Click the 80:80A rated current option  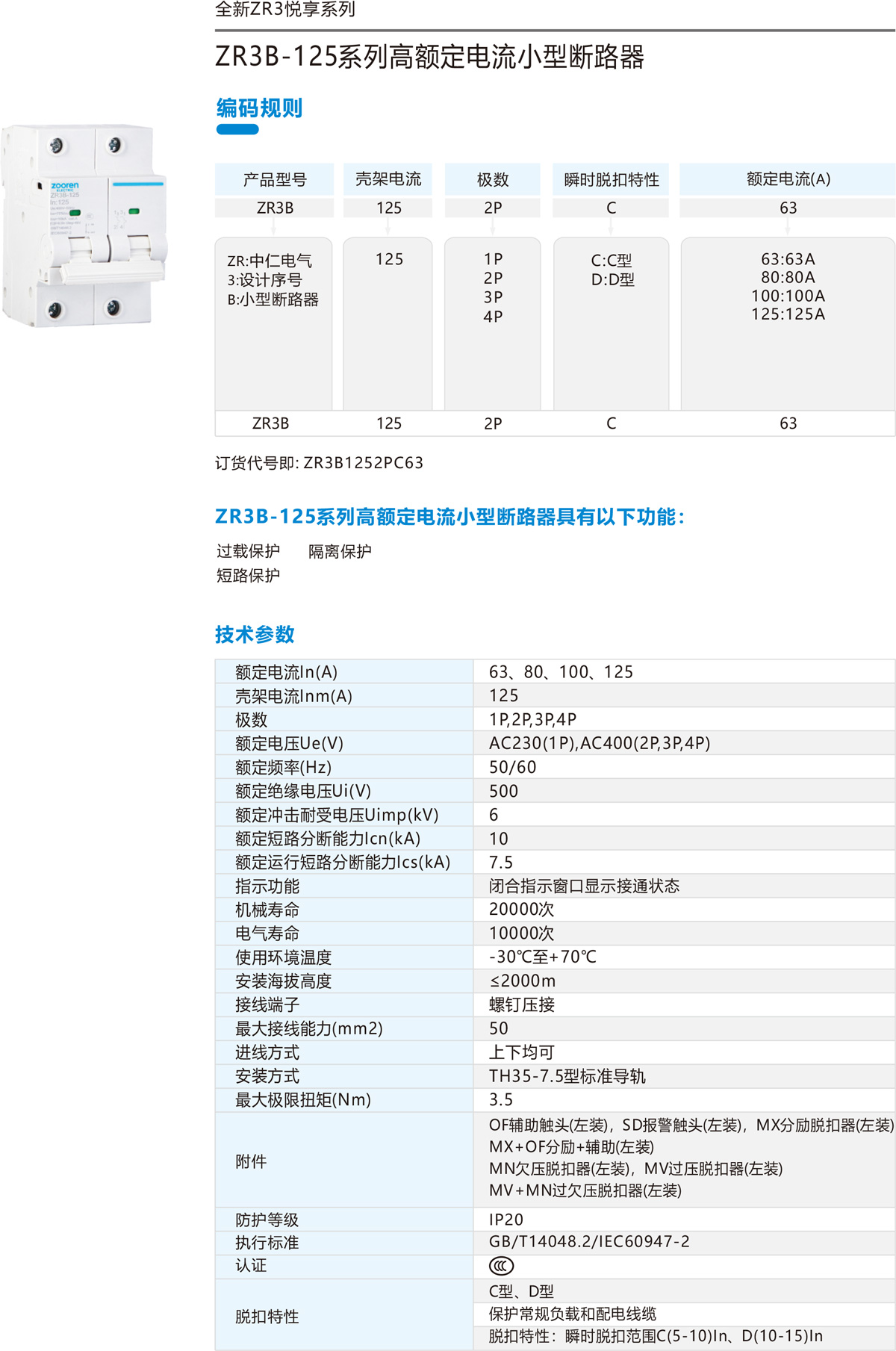(x=788, y=277)
